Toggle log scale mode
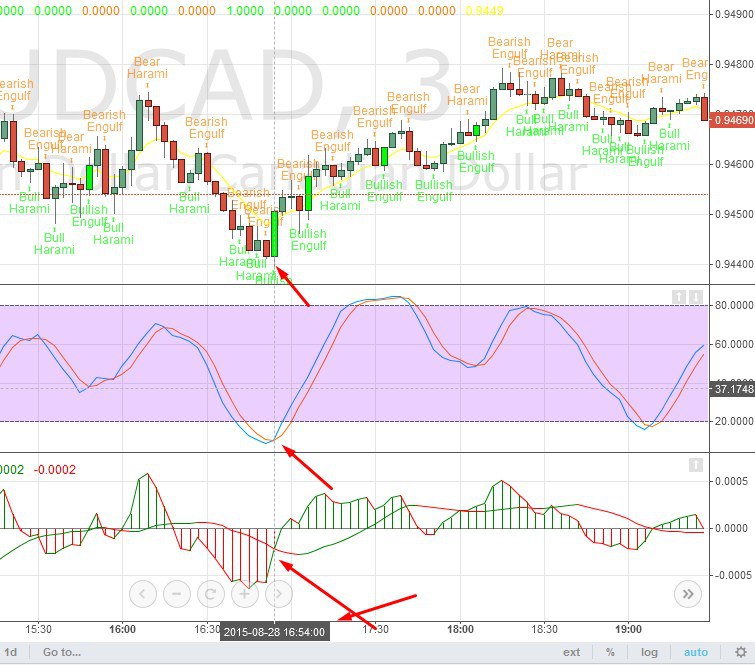 (650, 652)
